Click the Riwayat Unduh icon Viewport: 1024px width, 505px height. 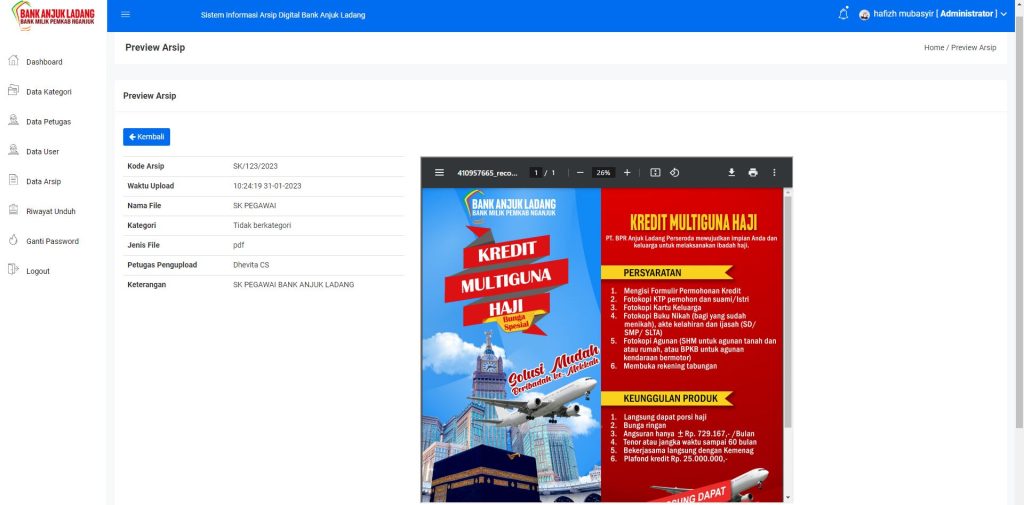click(x=13, y=210)
